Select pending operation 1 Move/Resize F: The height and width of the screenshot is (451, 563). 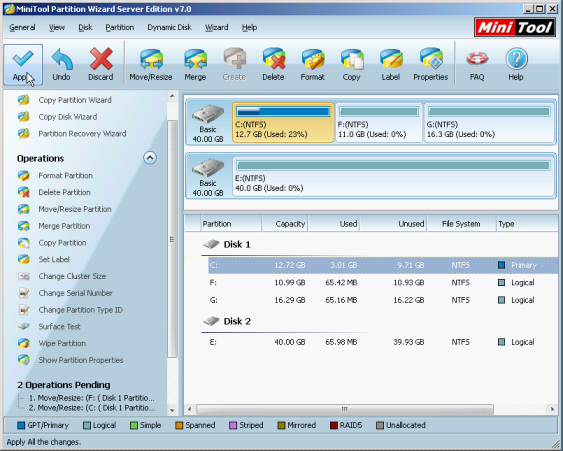point(92,398)
